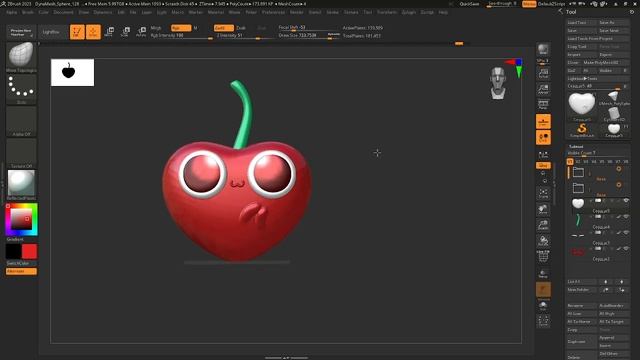Click the head-shaped camera navigation widget
640x360 pixels.
(498, 83)
